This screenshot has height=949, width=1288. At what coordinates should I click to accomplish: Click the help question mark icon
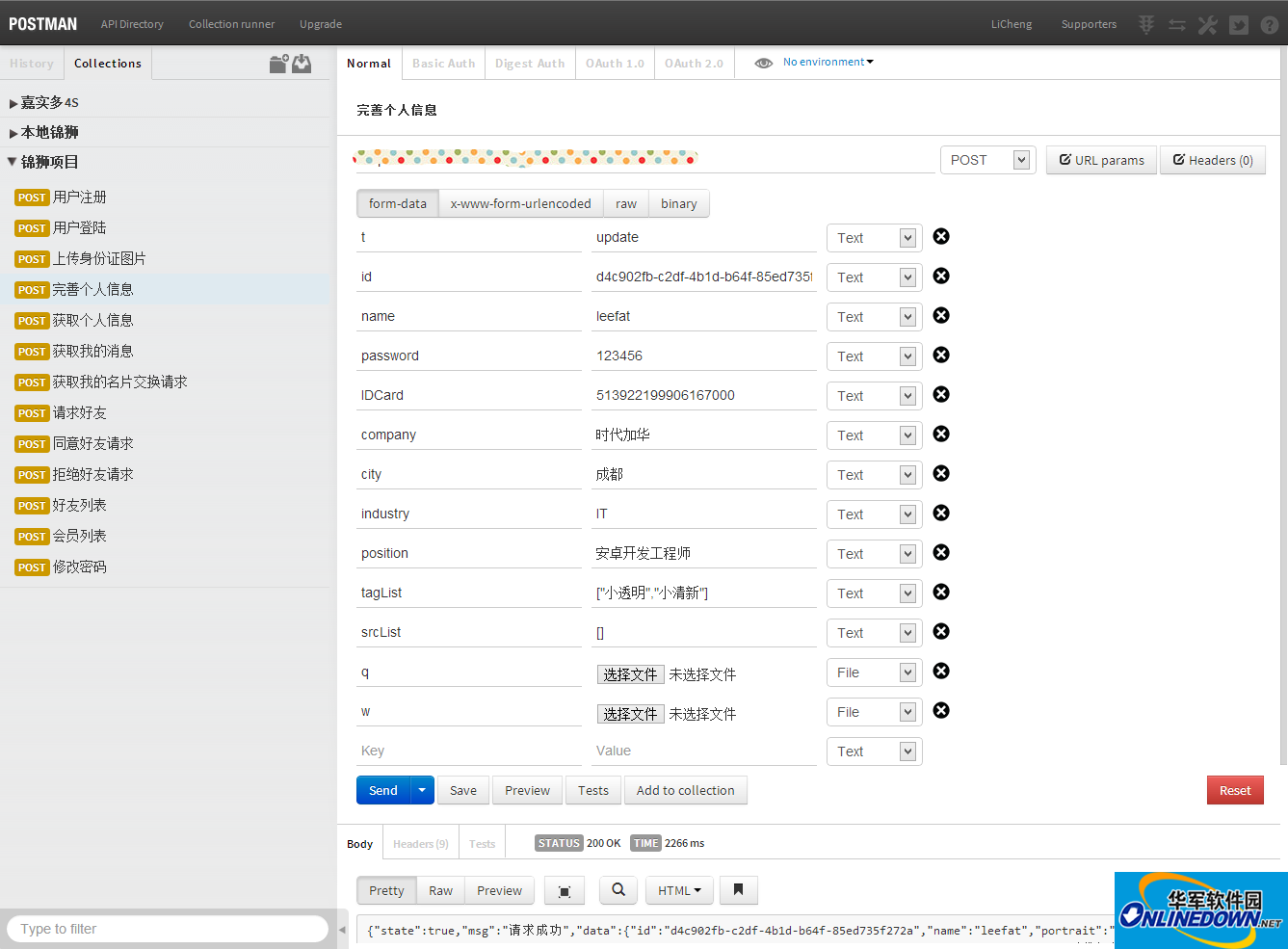[1270, 24]
